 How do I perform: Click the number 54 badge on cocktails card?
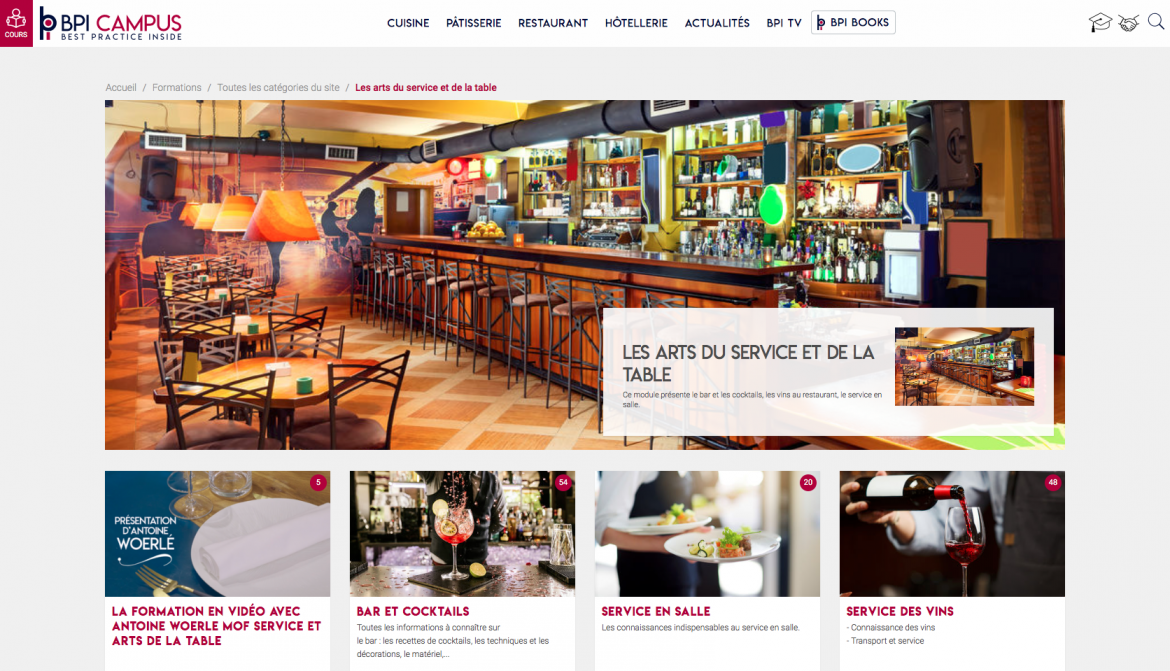(563, 482)
